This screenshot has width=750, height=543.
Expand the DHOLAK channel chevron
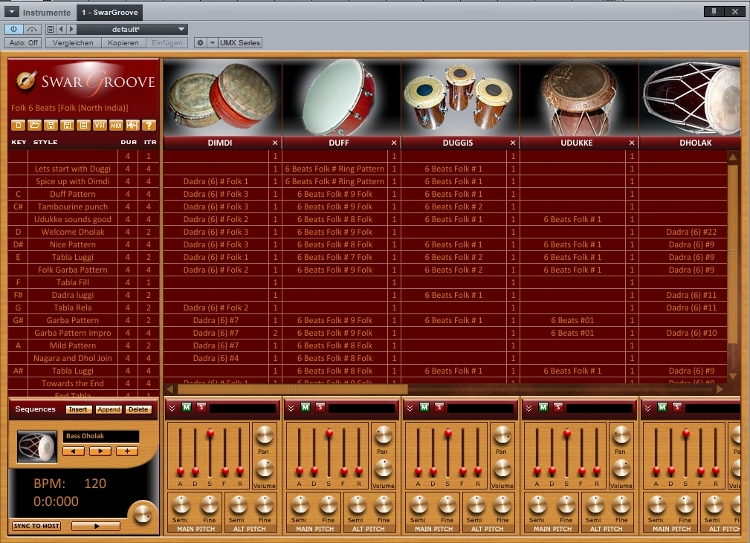pyautogui.click(x=647, y=408)
